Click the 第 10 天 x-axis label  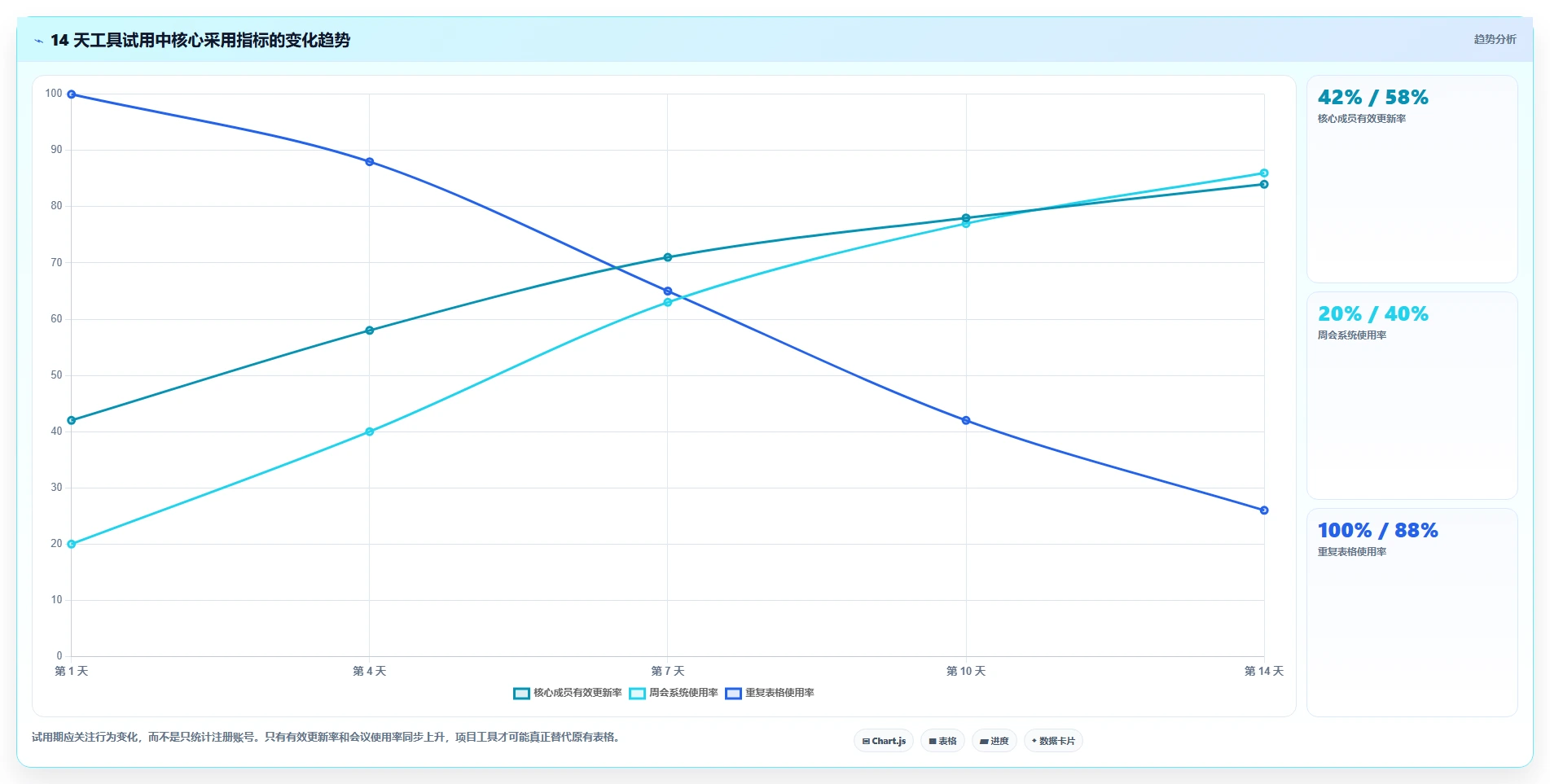click(x=966, y=672)
